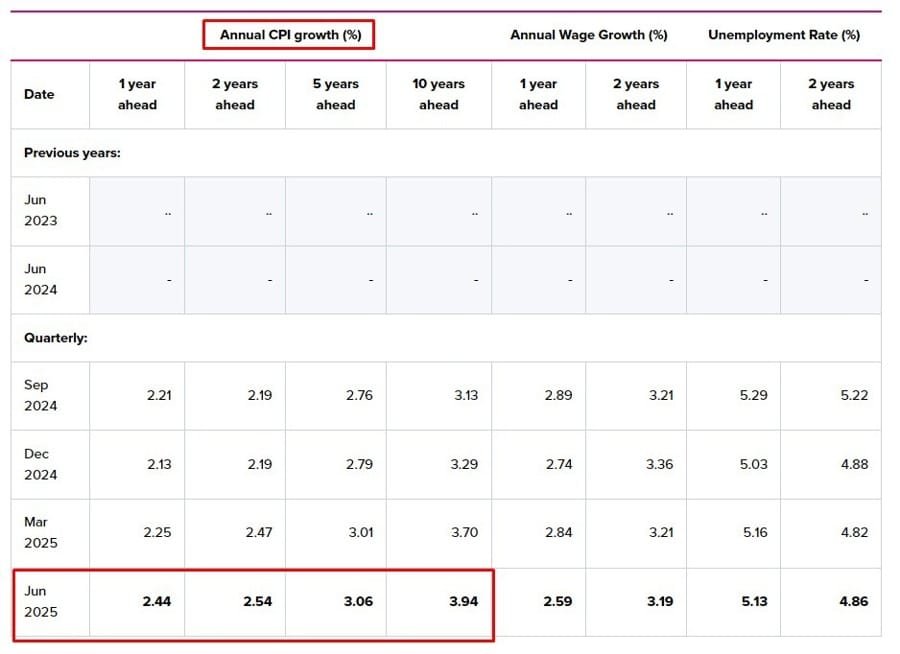Select the Date column header
This screenshot has width=900, height=654.
pyautogui.click(x=39, y=94)
